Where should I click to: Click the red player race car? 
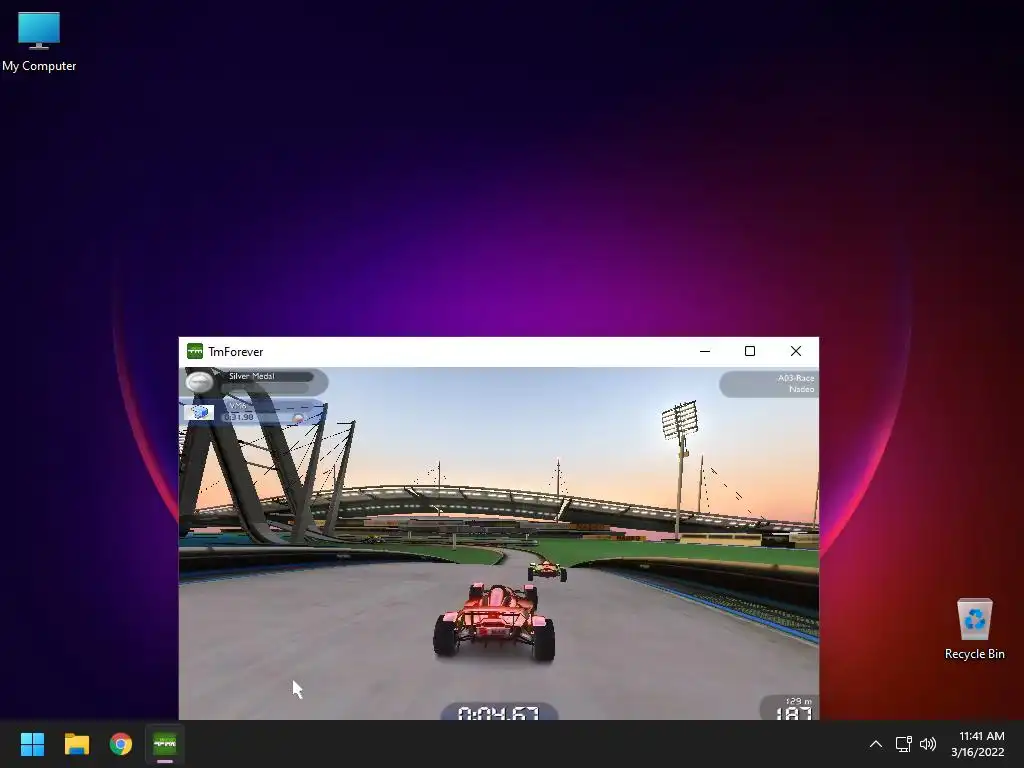click(494, 620)
